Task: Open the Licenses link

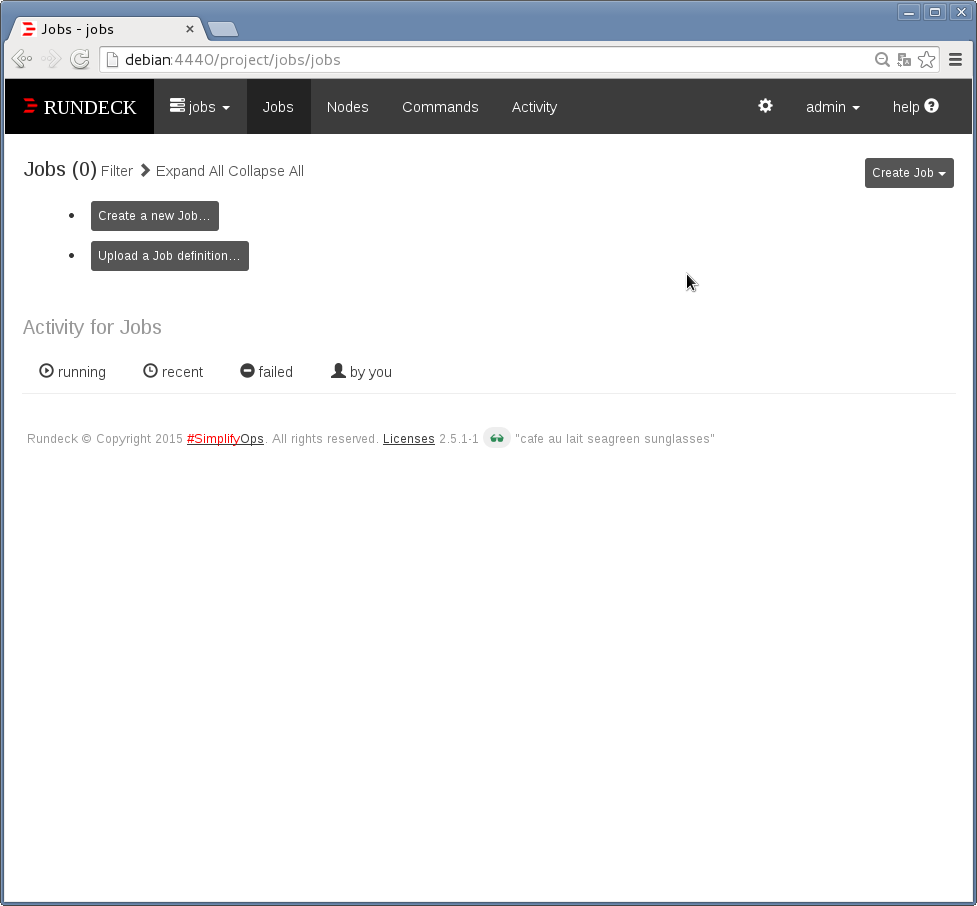Action: point(409,439)
